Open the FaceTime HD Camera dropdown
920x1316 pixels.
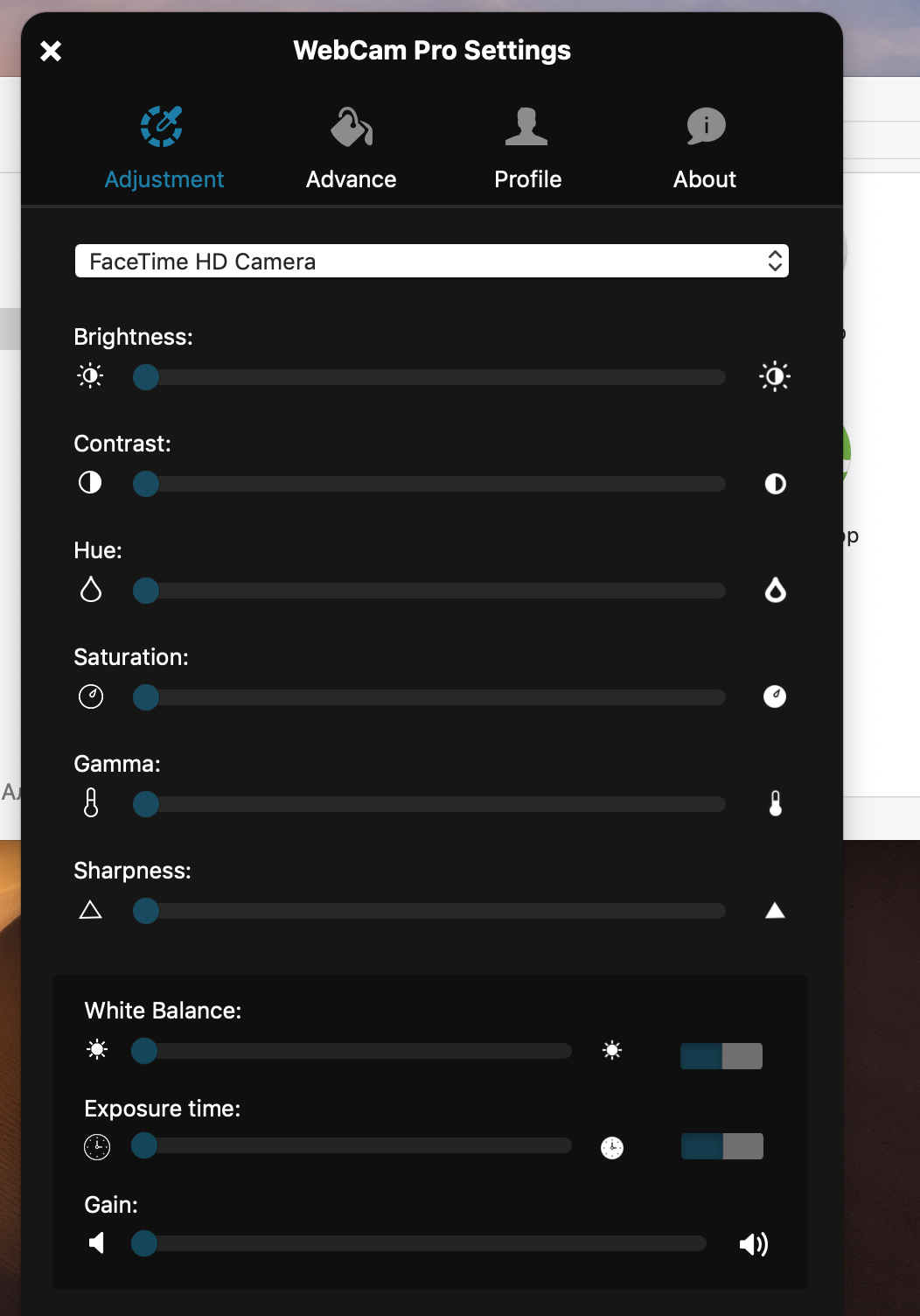[x=432, y=261]
